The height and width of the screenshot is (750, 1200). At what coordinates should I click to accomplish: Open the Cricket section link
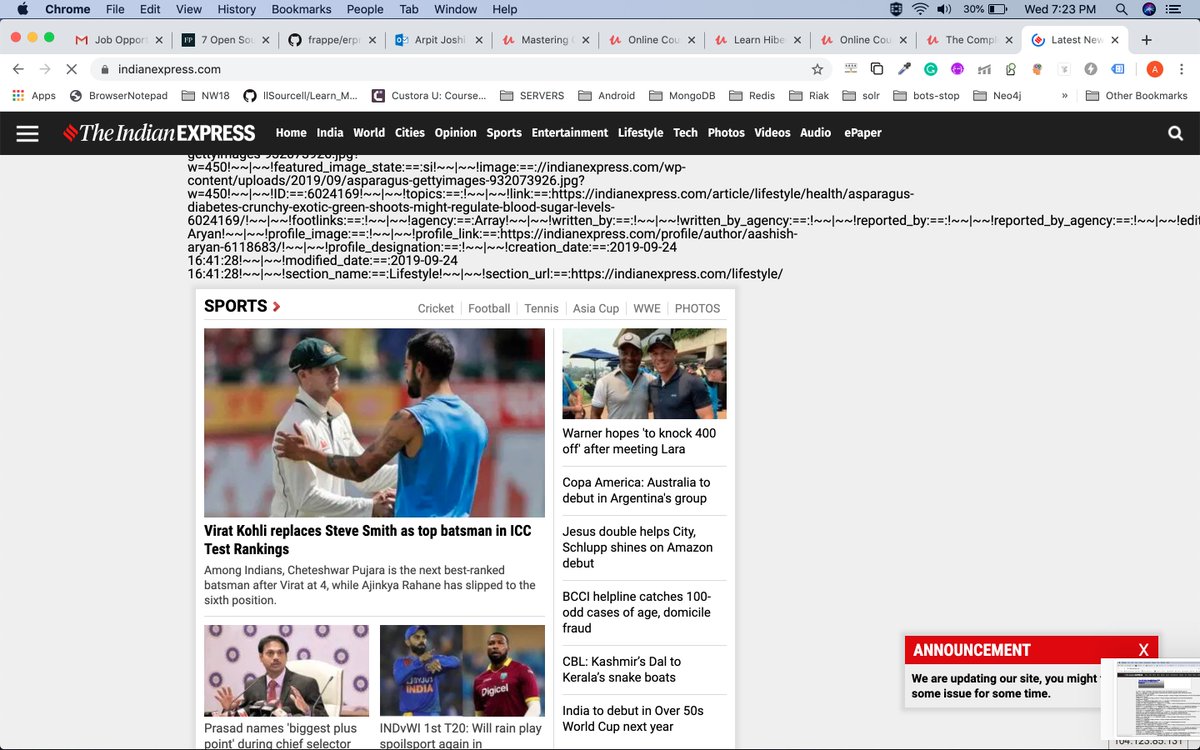click(435, 308)
